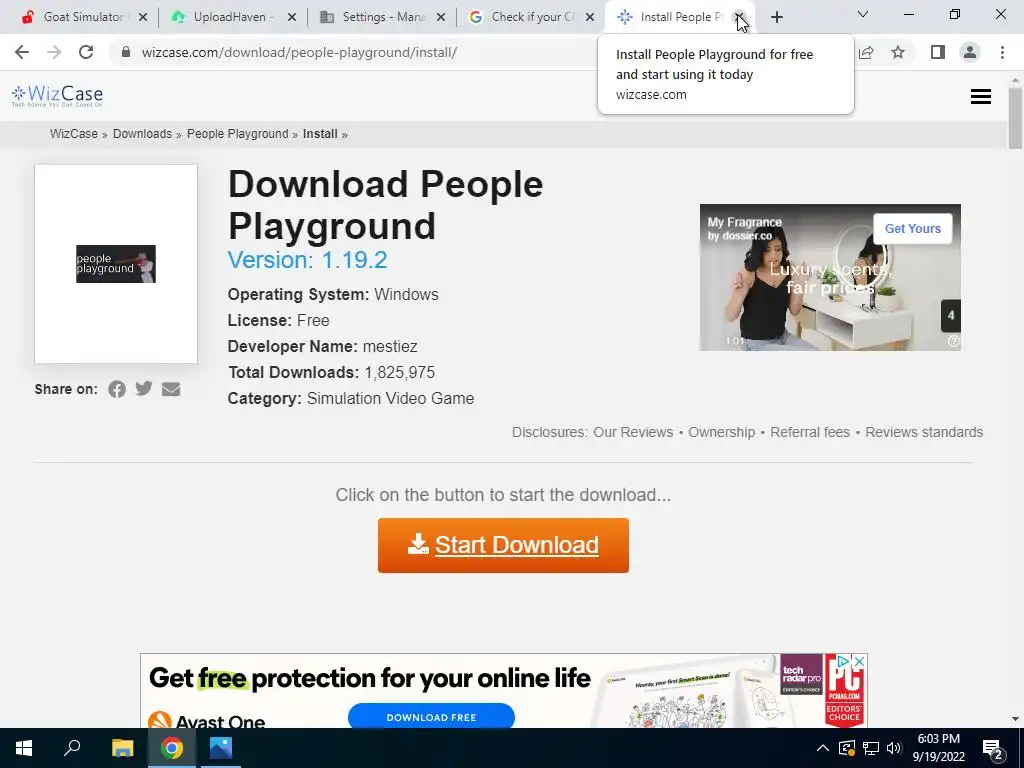Close the Settings tab
Viewport: 1024px width, 768px height.
click(x=441, y=18)
